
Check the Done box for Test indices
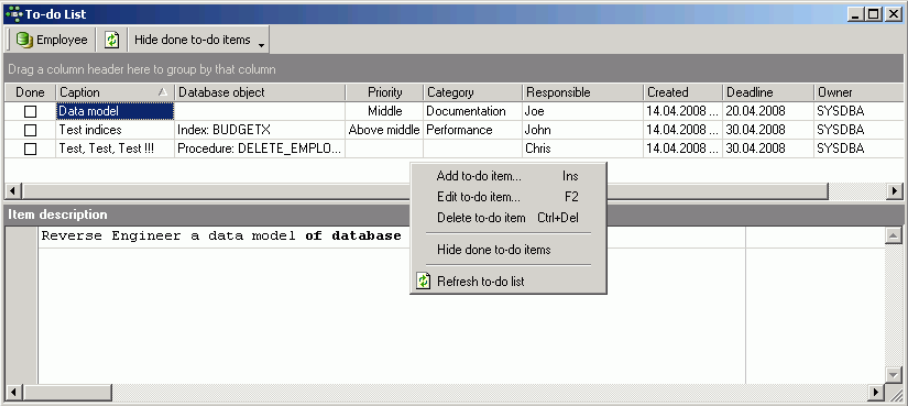(30, 130)
